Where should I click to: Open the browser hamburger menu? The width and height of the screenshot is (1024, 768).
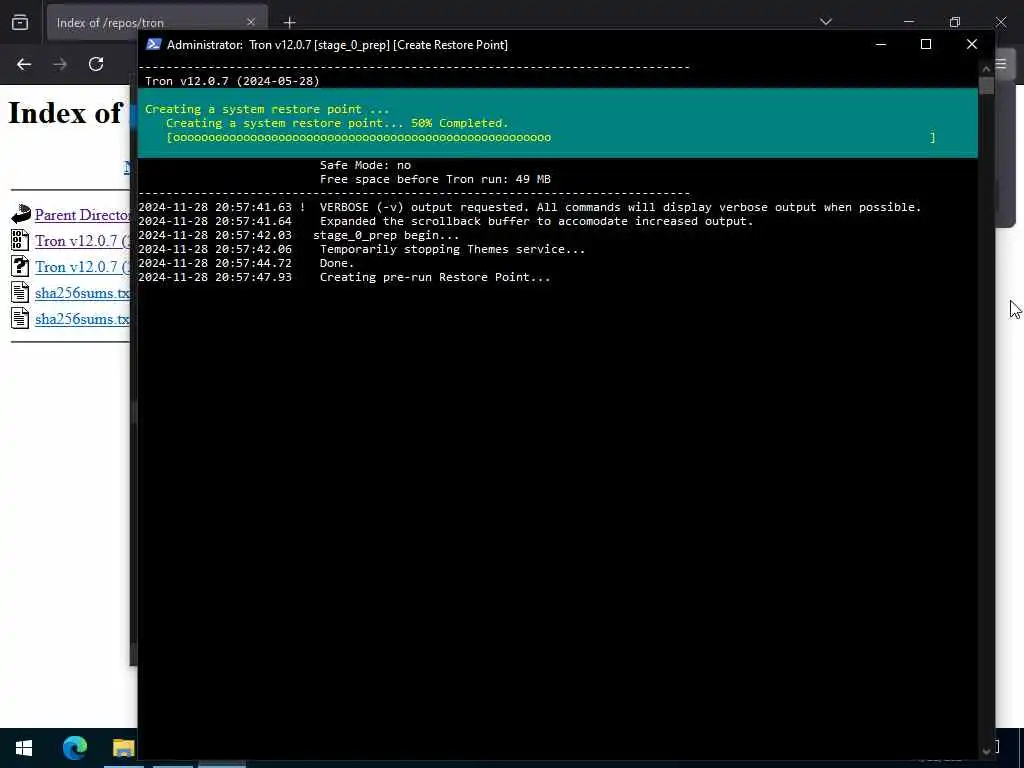click(1002, 64)
